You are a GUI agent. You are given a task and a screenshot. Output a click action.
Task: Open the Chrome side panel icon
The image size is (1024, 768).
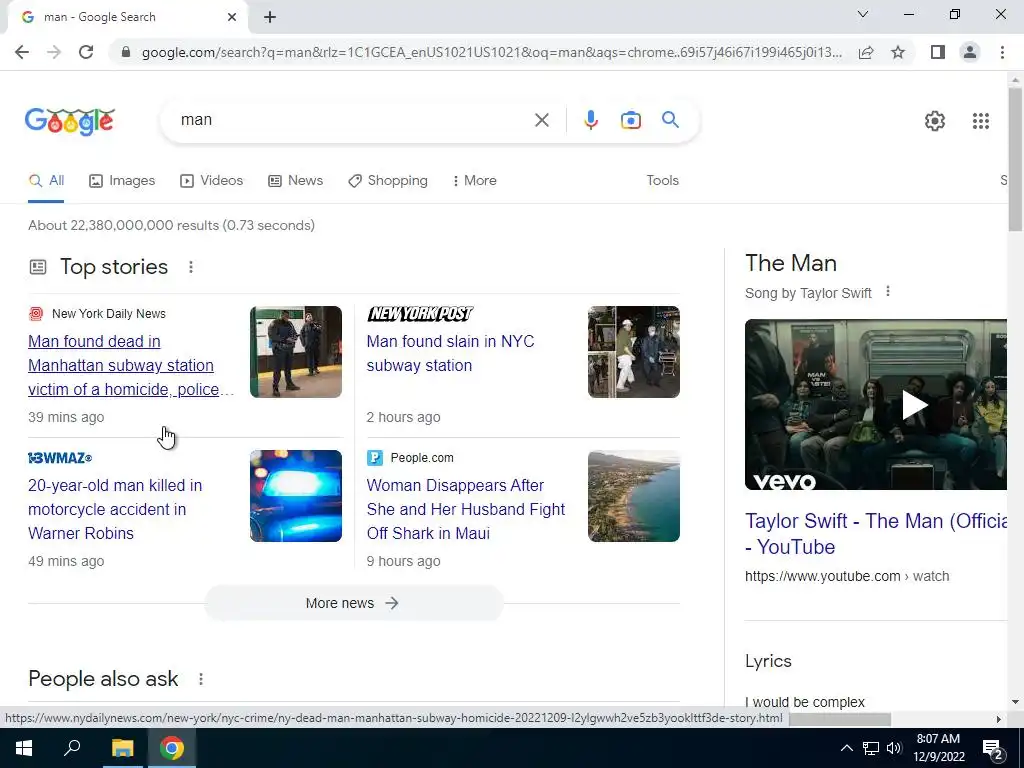(938, 52)
